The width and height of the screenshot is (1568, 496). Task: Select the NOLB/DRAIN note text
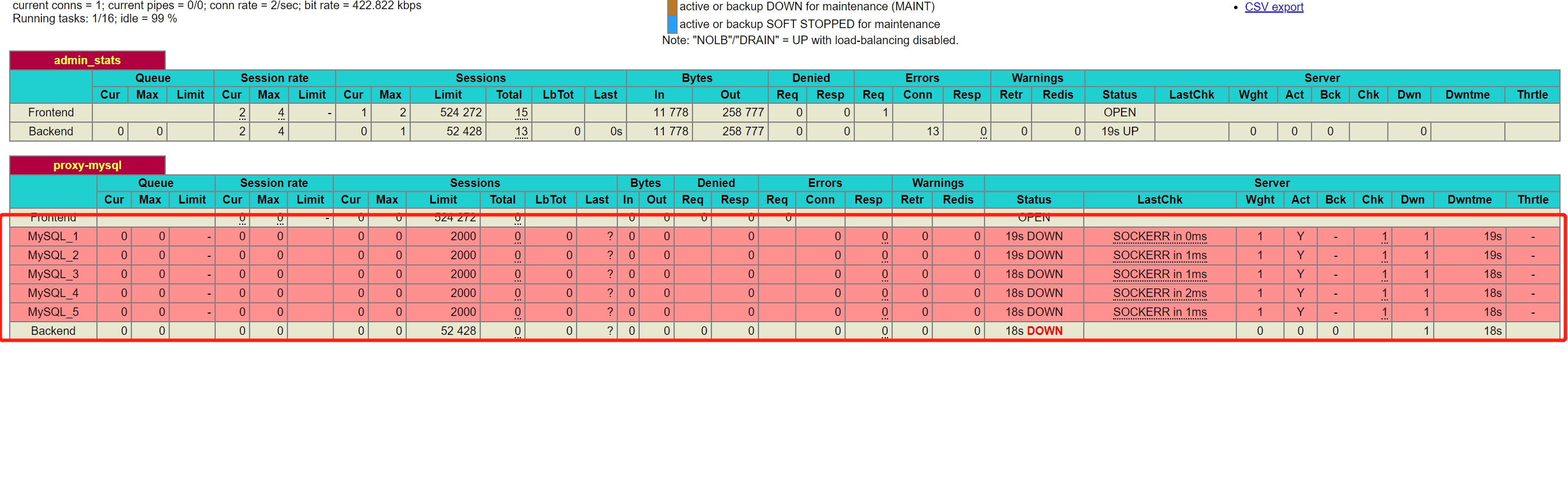810,40
